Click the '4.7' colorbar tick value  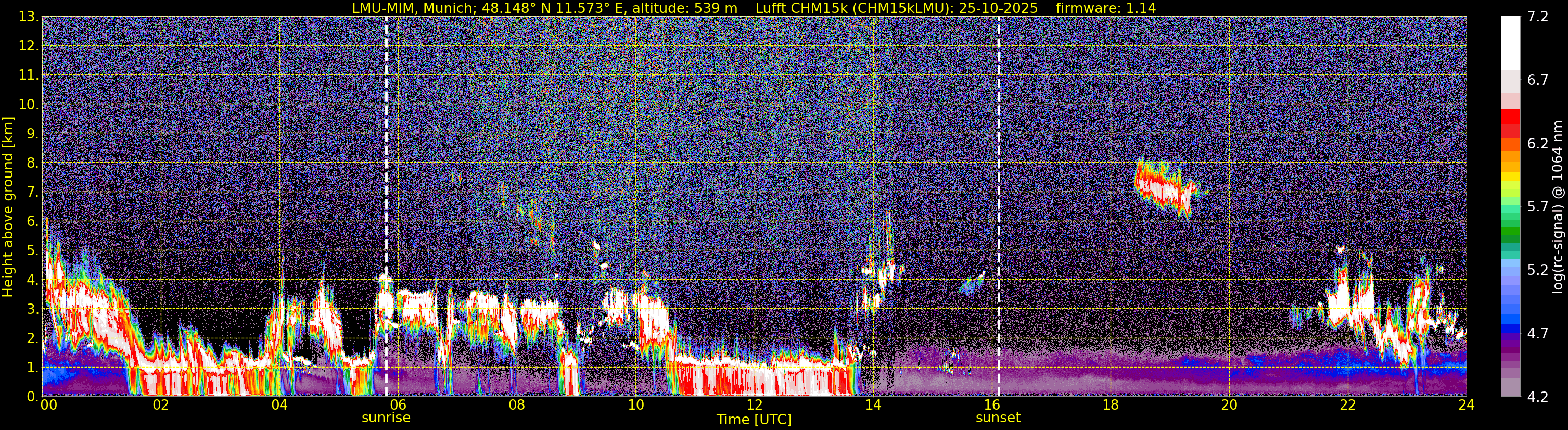click(x=1538, y=334)
